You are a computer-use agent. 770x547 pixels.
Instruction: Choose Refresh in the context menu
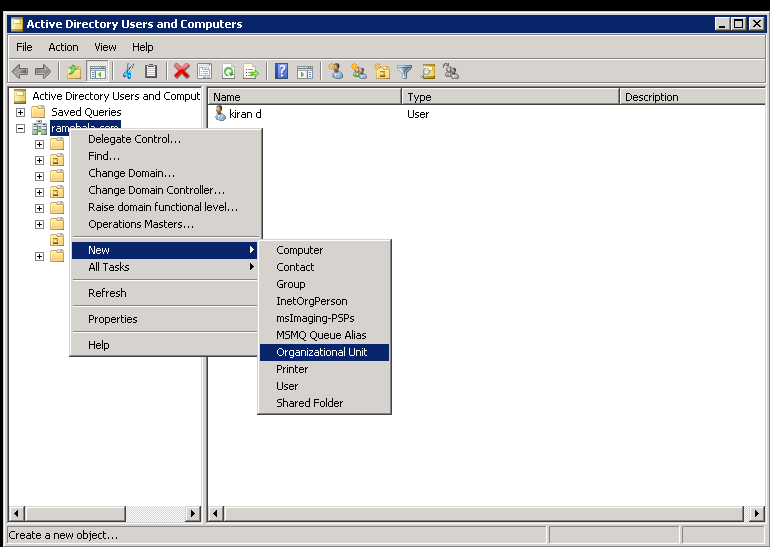click(165, 293)
